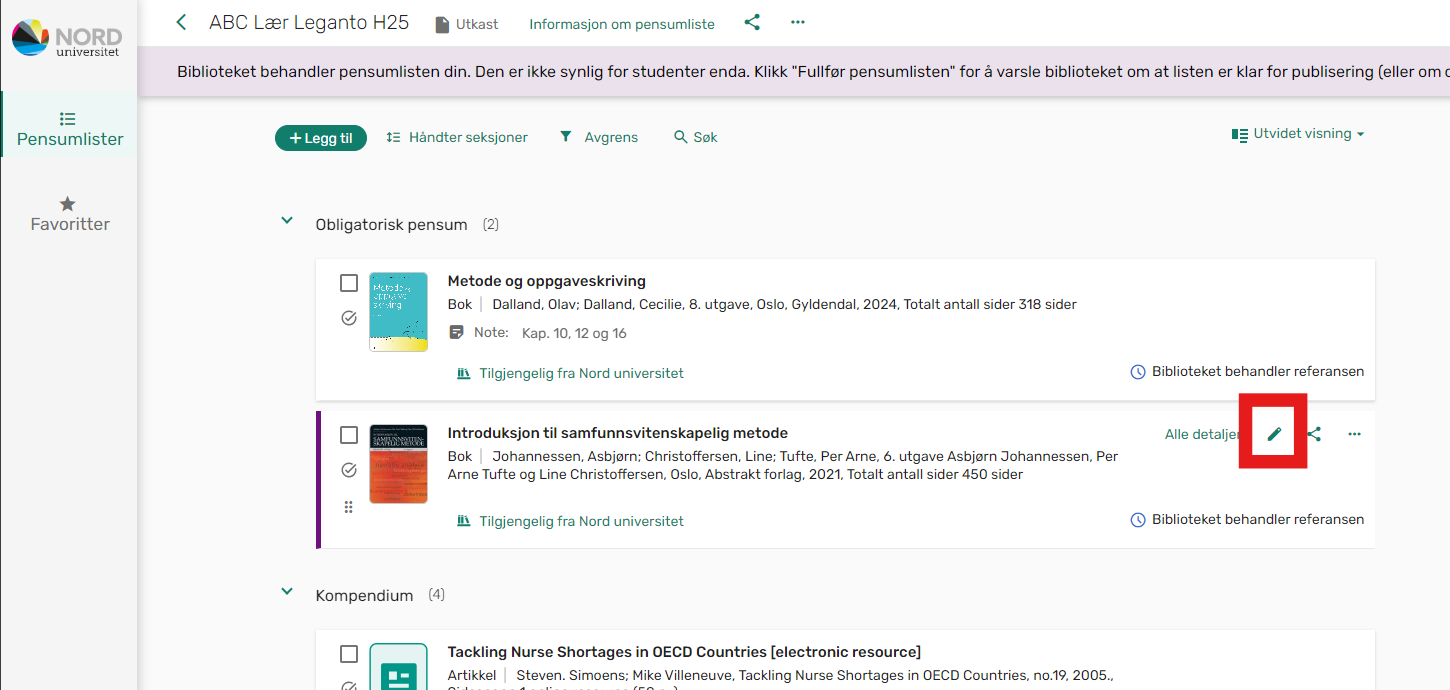Open Tackling Nurse Shortages in OECD Countries title
Image resolution: width=1450 pixels, height=690 pixels.
(x=684, y=652)
